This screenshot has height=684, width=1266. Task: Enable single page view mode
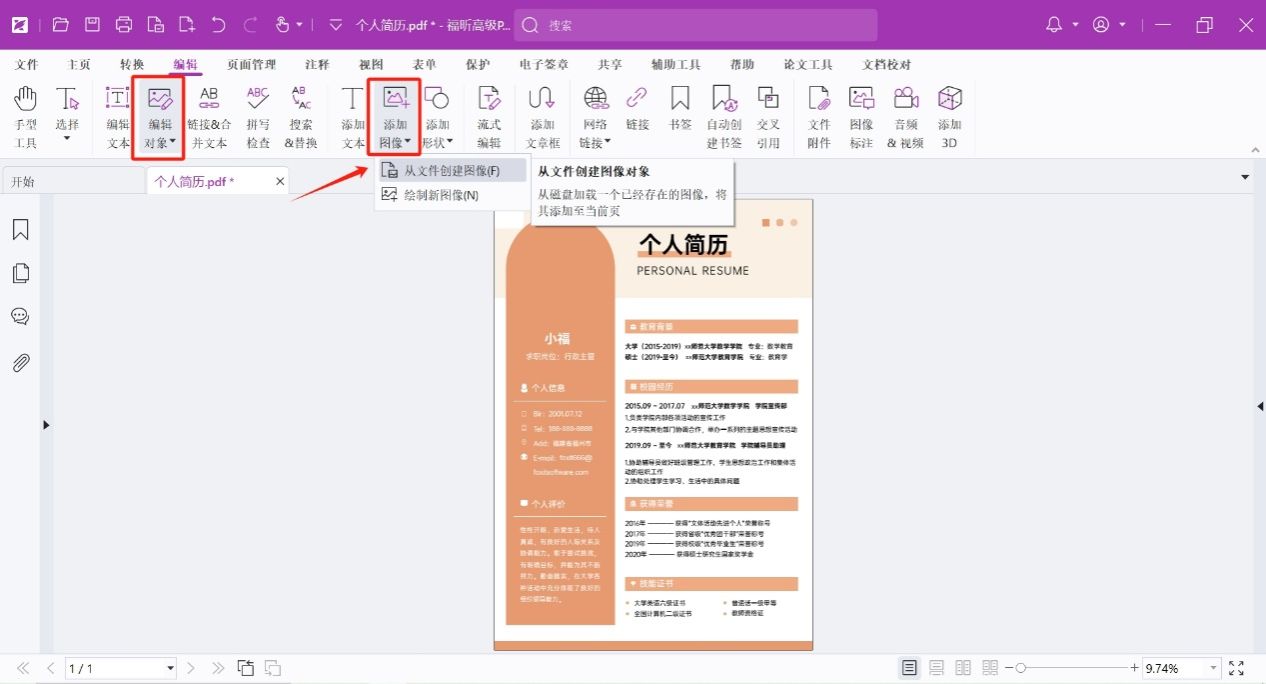[x=909, y=668]
